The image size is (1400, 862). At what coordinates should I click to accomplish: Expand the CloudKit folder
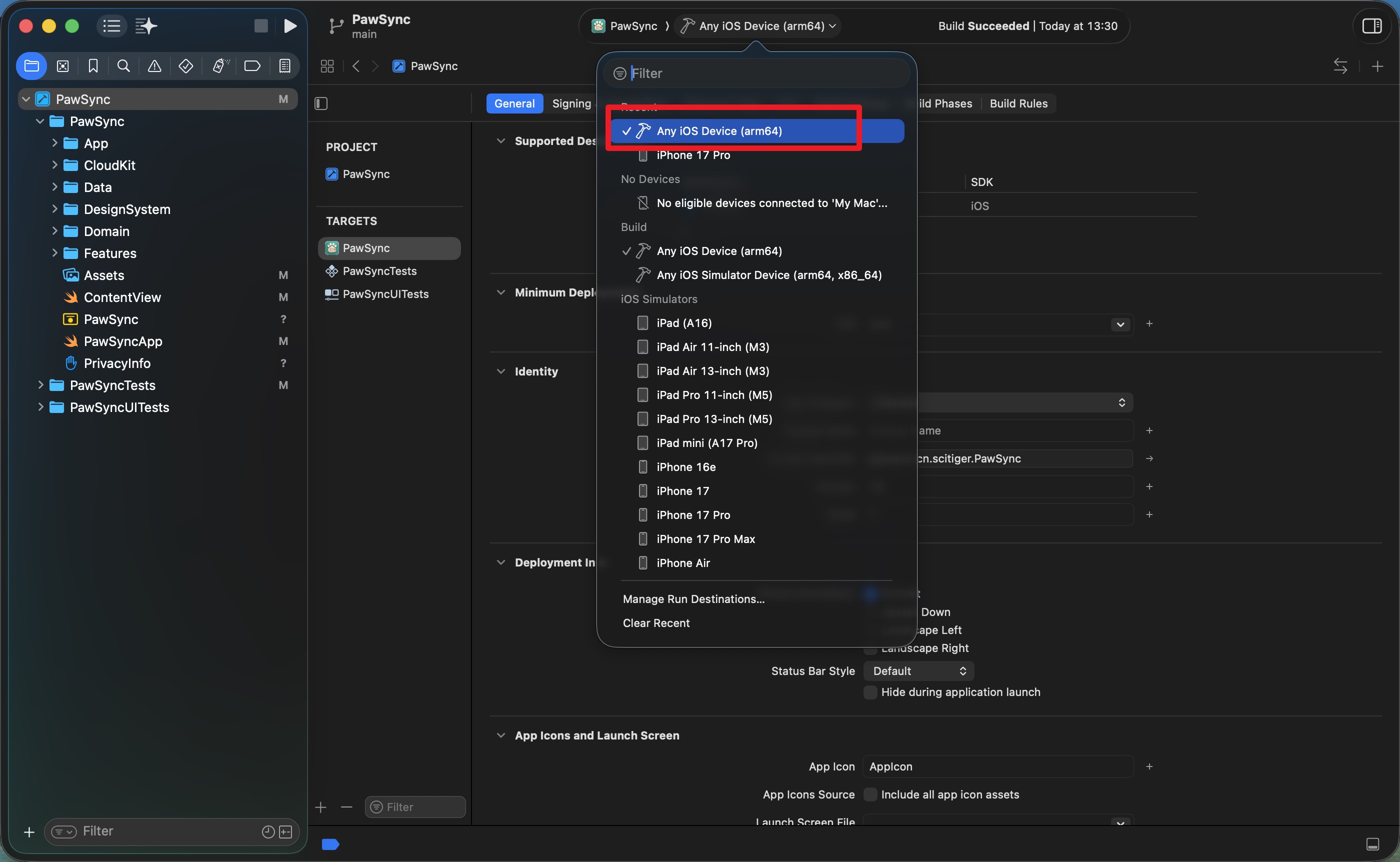pos(54,165)
